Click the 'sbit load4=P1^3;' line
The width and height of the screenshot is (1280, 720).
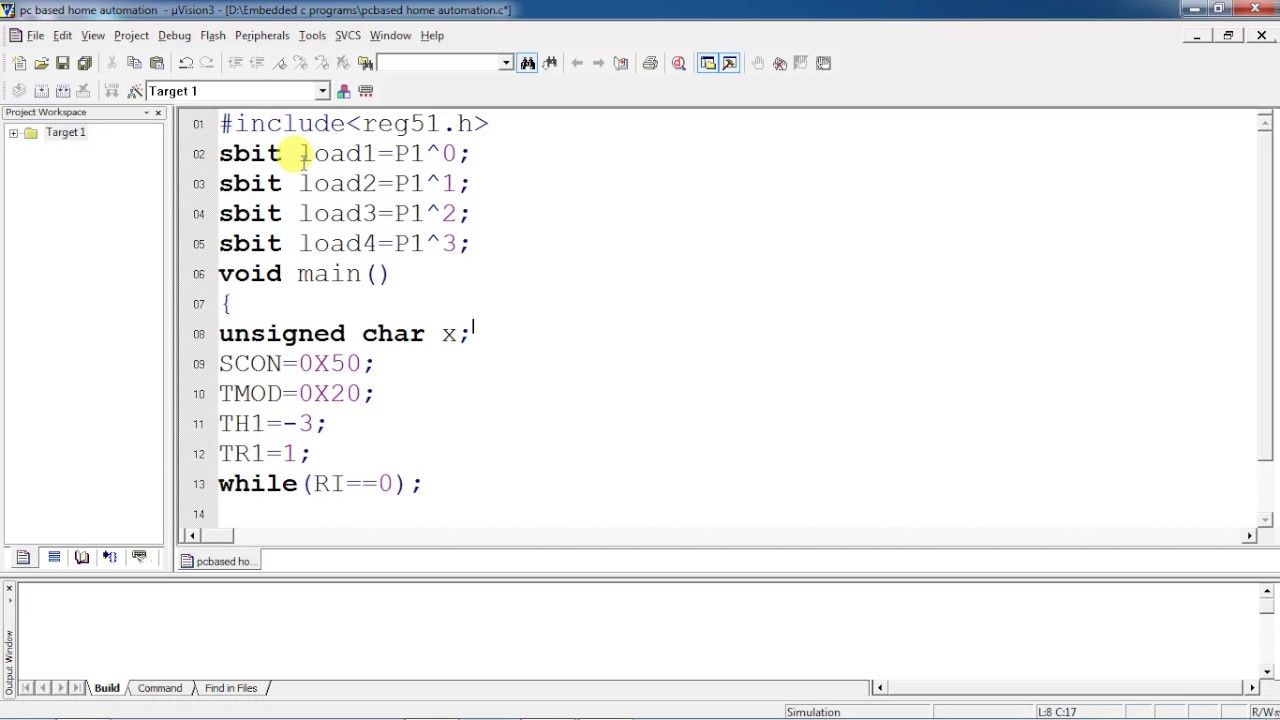(x=344, y=244)
